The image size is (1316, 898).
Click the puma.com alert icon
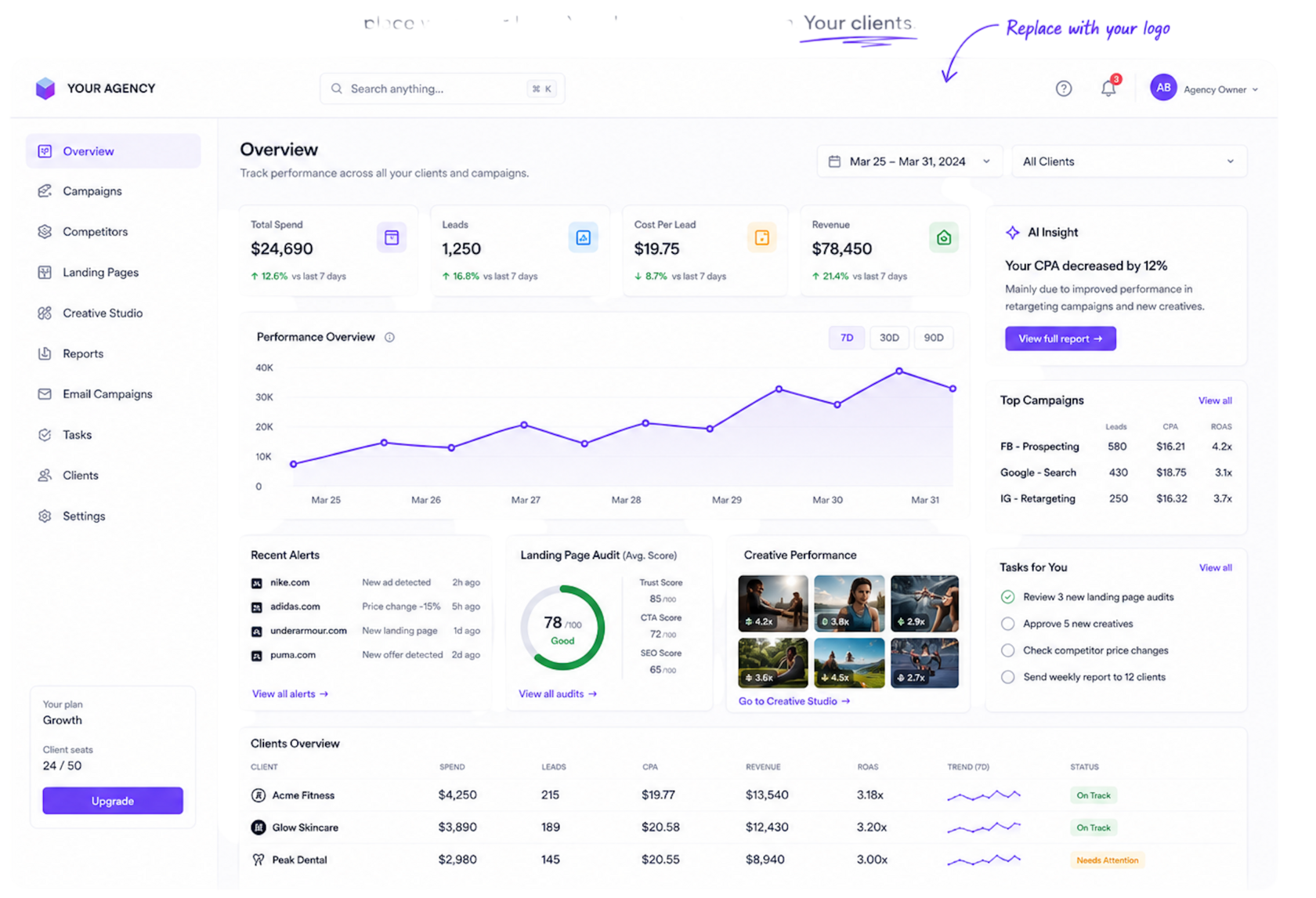point(256,656)
